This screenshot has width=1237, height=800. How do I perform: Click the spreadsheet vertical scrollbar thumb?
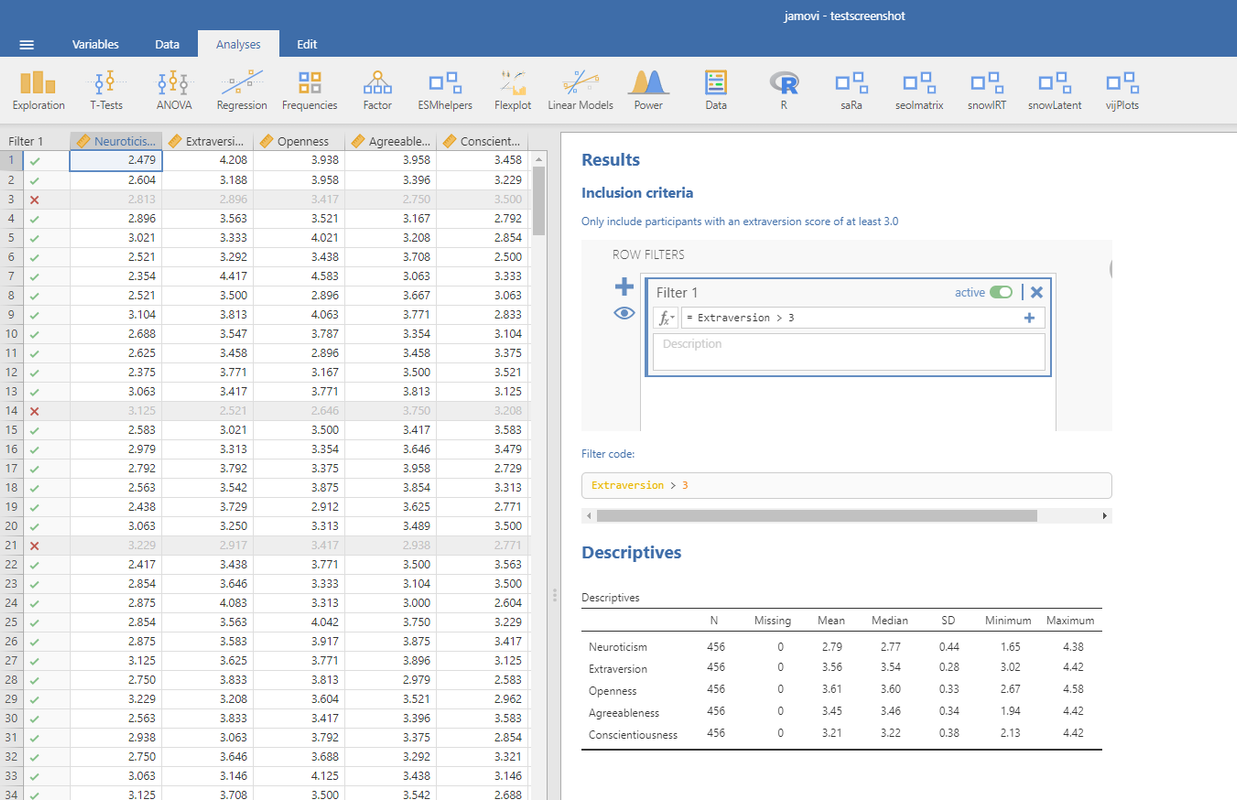[x=538, y=200]
